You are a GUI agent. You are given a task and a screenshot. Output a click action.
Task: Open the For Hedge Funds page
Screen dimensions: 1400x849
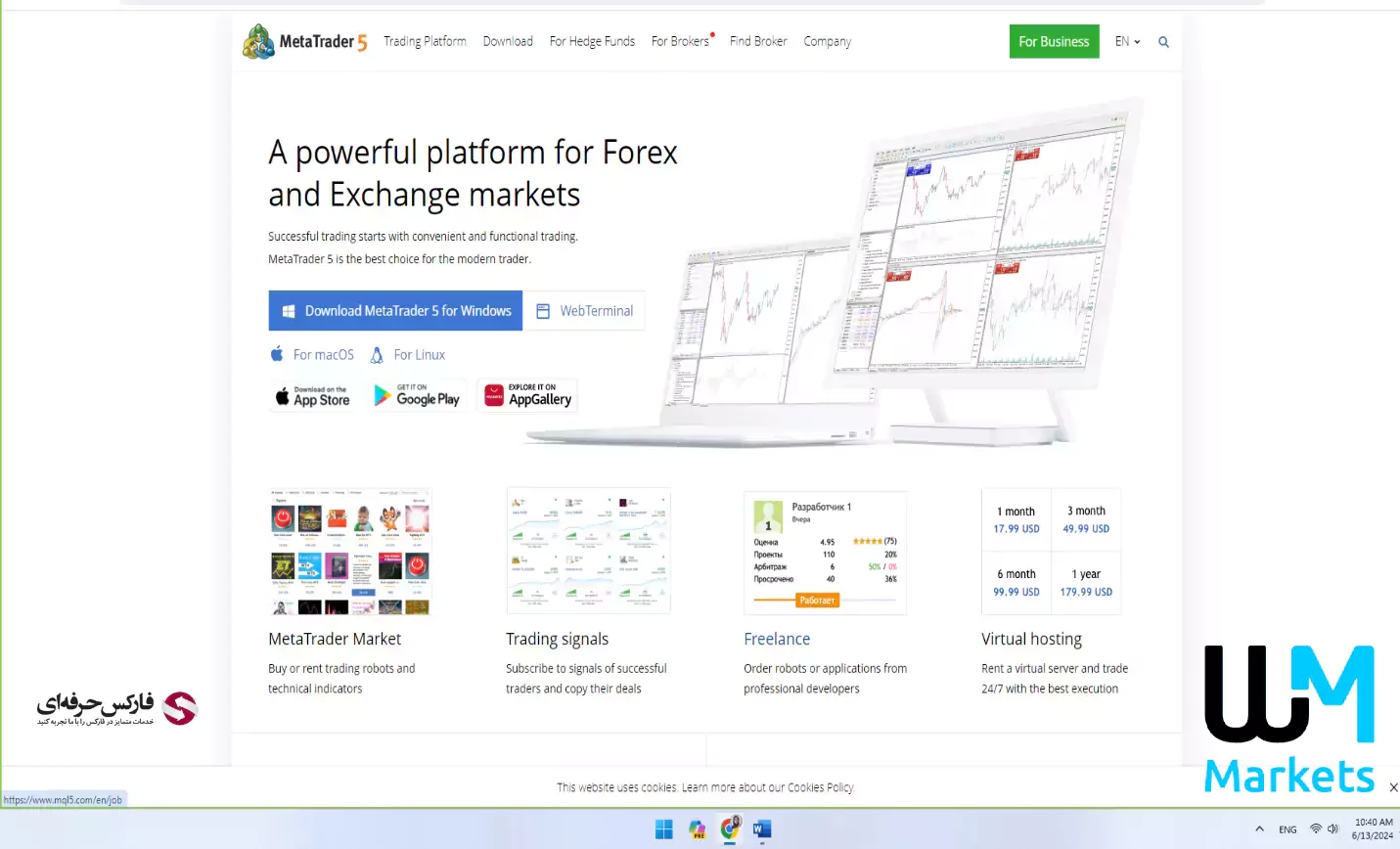[x=592, y=41]
